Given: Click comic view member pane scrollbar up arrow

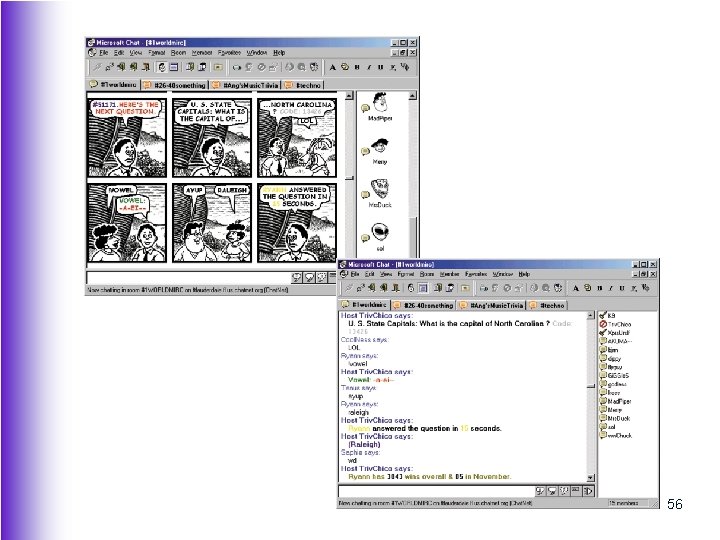Looking at the screenshot, I should tap(412, 96).
